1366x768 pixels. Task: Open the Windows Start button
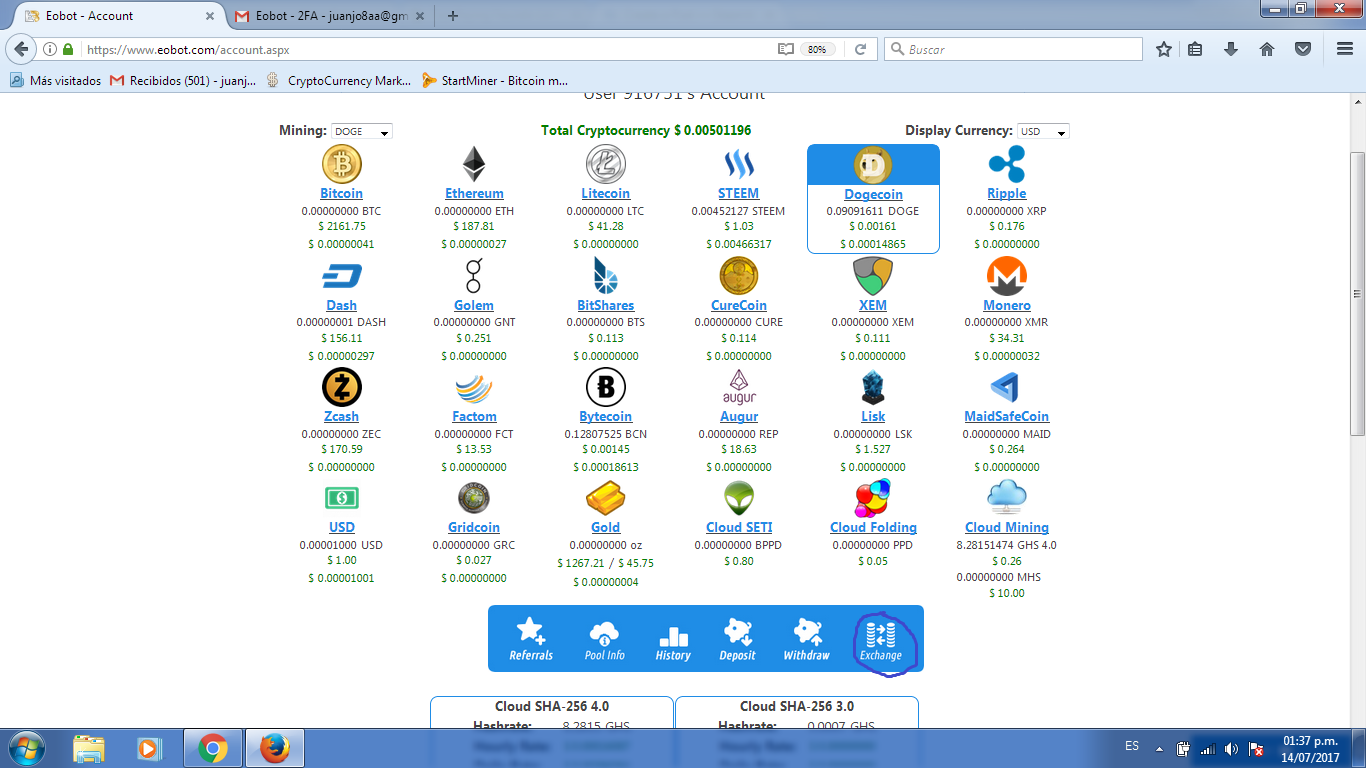pos(25,747)
